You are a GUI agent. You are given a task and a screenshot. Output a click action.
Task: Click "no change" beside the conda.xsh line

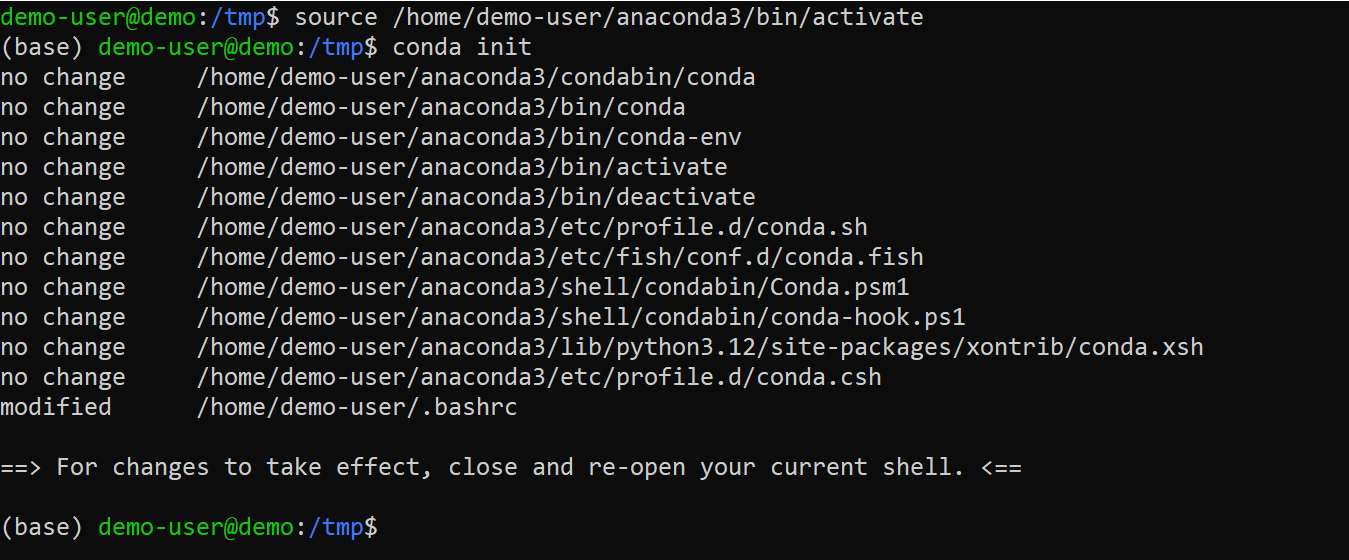63,347
